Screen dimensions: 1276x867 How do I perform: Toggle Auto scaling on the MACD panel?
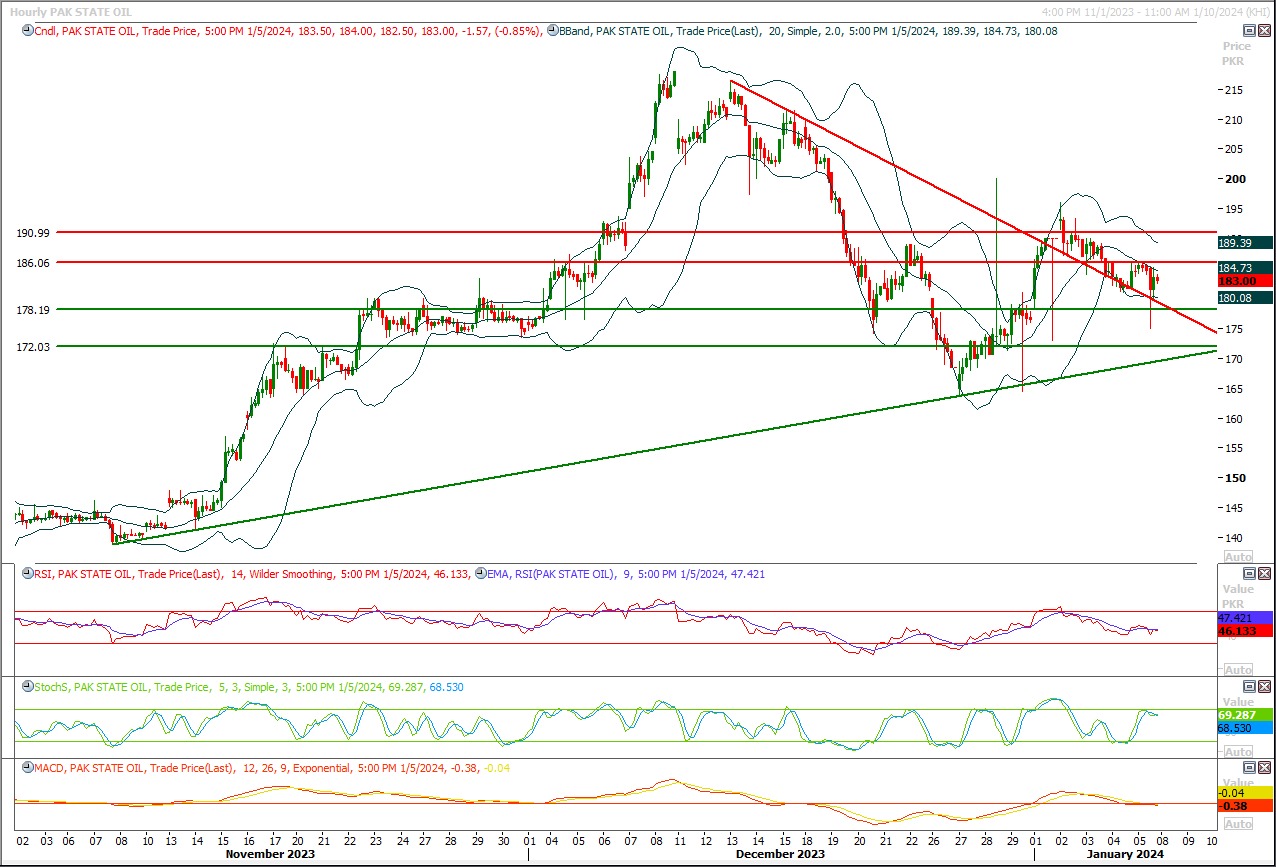(x=1237, y=824)
